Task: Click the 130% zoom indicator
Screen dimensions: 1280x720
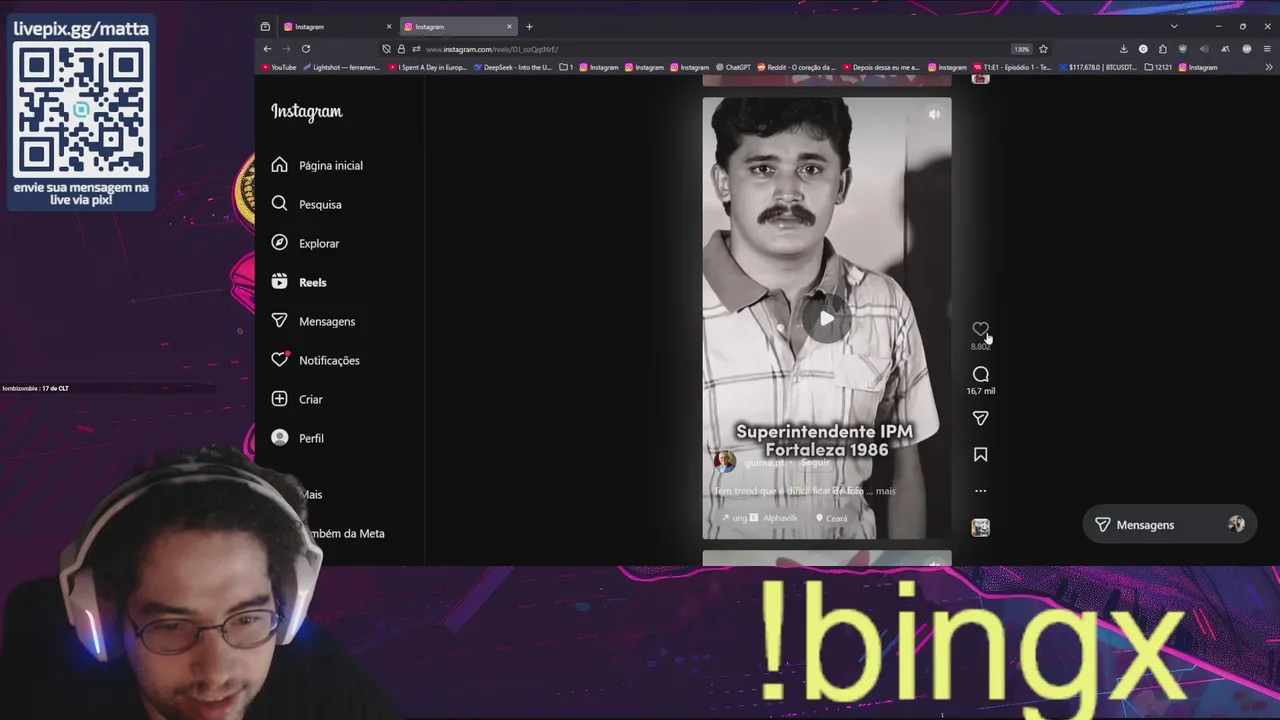Action: [1021, 49]
